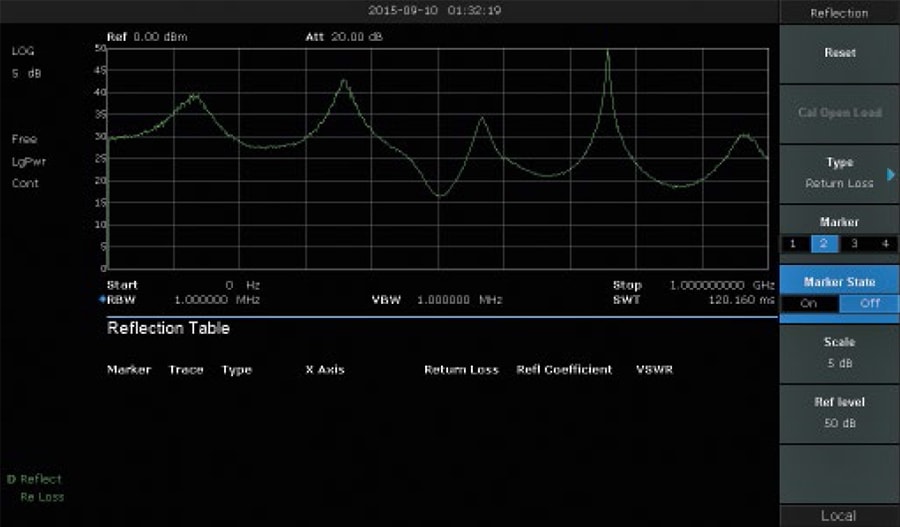Click the Scale 5 dB softkey
This screenshot has height=527, width=900.
click(x=839, y=352)
